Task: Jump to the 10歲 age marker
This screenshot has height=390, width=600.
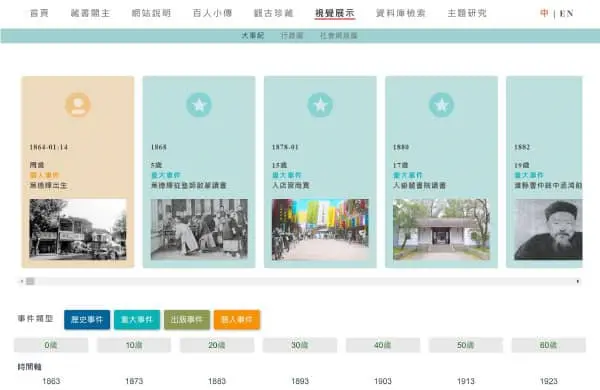Action: [134, 345]
